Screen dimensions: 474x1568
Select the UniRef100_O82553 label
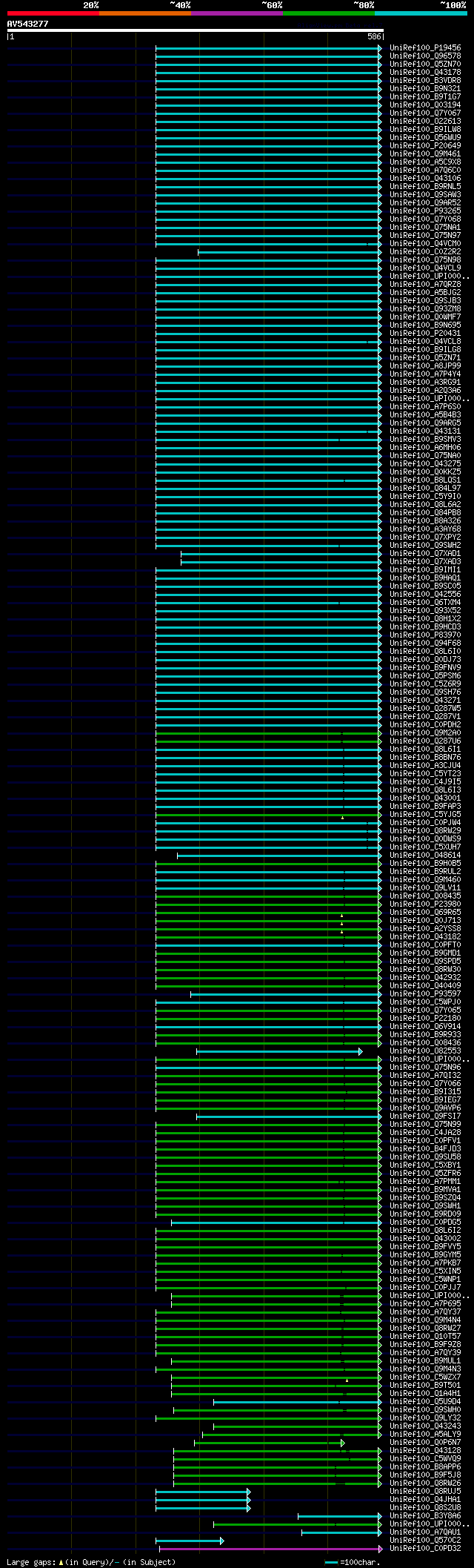click(x=425, y=1051)
